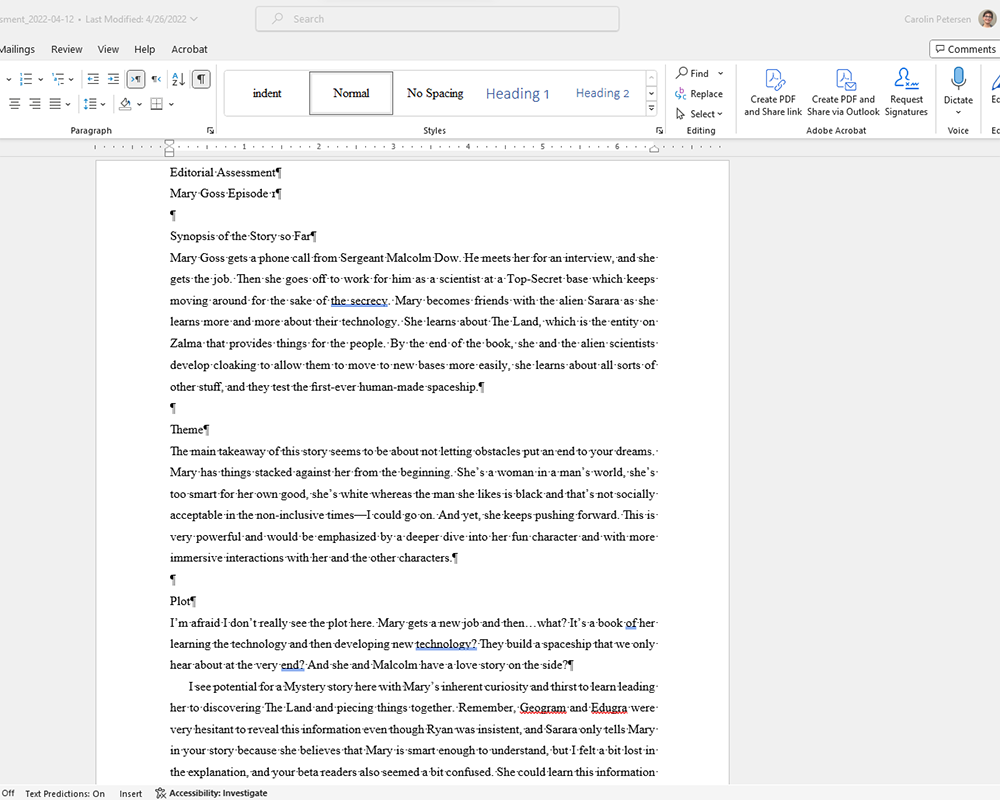Toggle right-to-left text direction
1000x800 pixels.
(156, 79)
